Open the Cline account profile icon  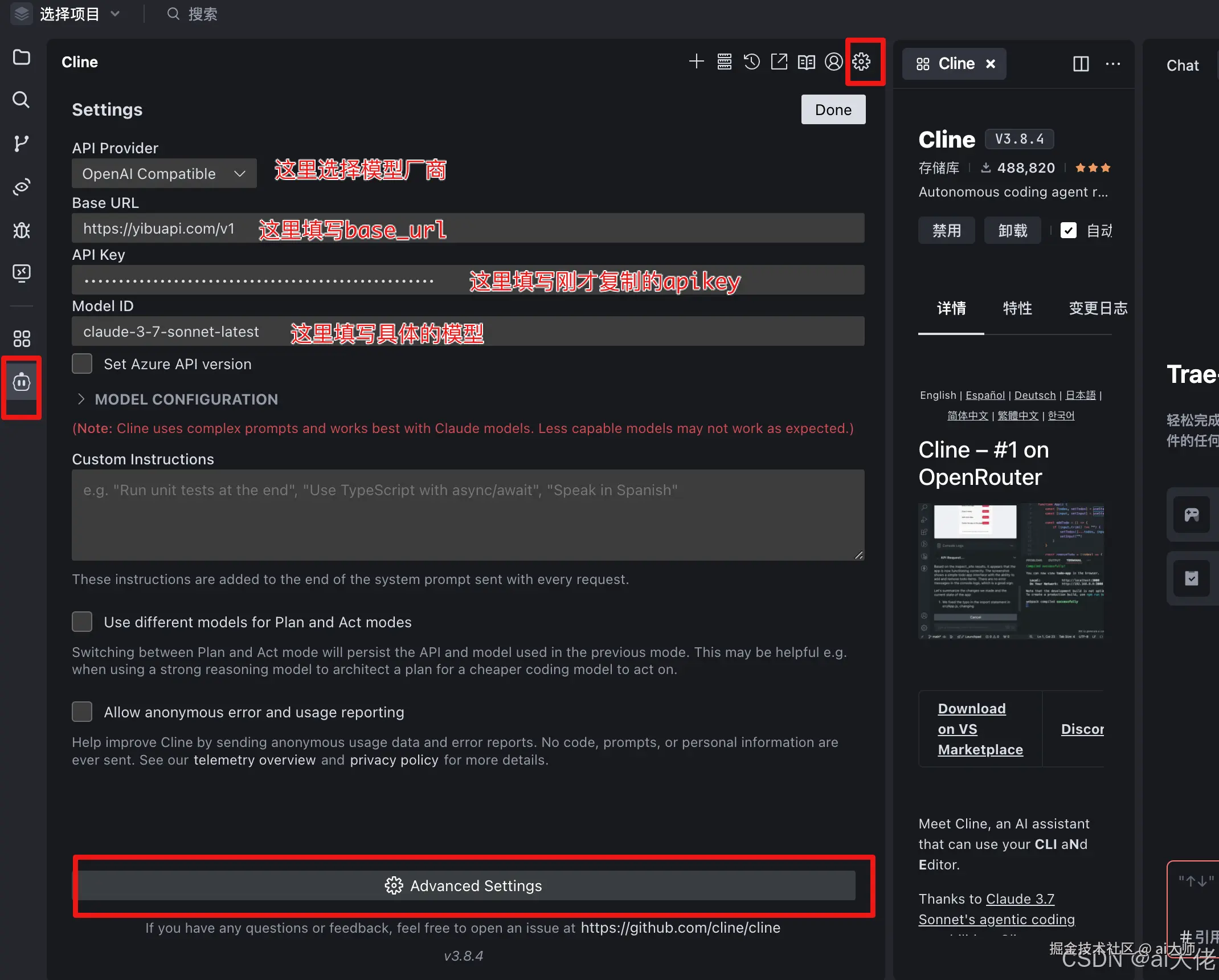click(x=833, y=62)
